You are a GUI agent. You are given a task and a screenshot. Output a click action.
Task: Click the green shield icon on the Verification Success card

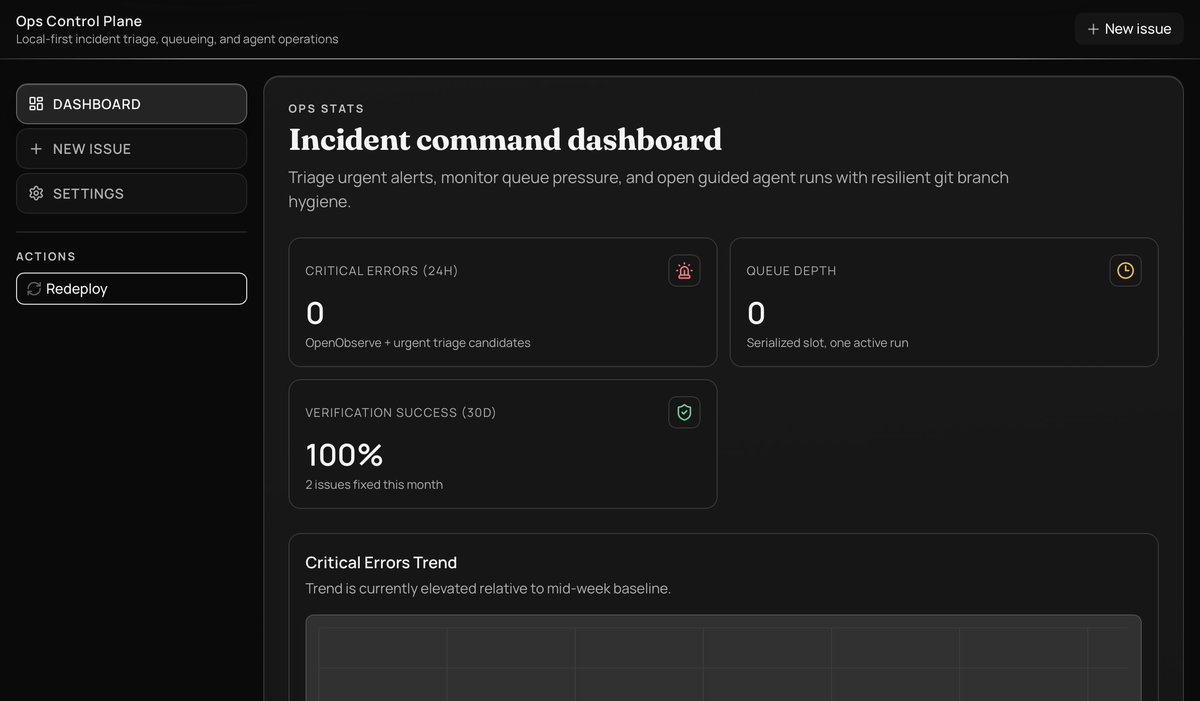click(684, 412)
